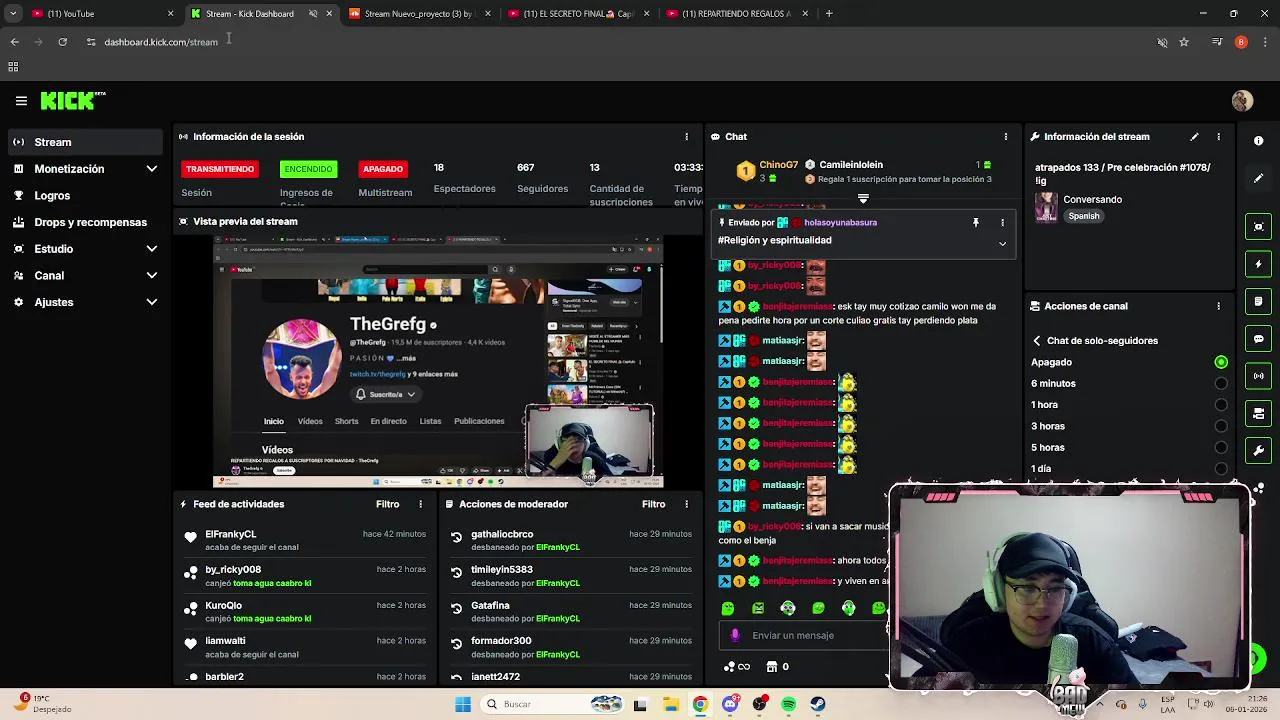Click the Spanish language tag
Screen dimensions: 1280x720
click(1084, 216)
